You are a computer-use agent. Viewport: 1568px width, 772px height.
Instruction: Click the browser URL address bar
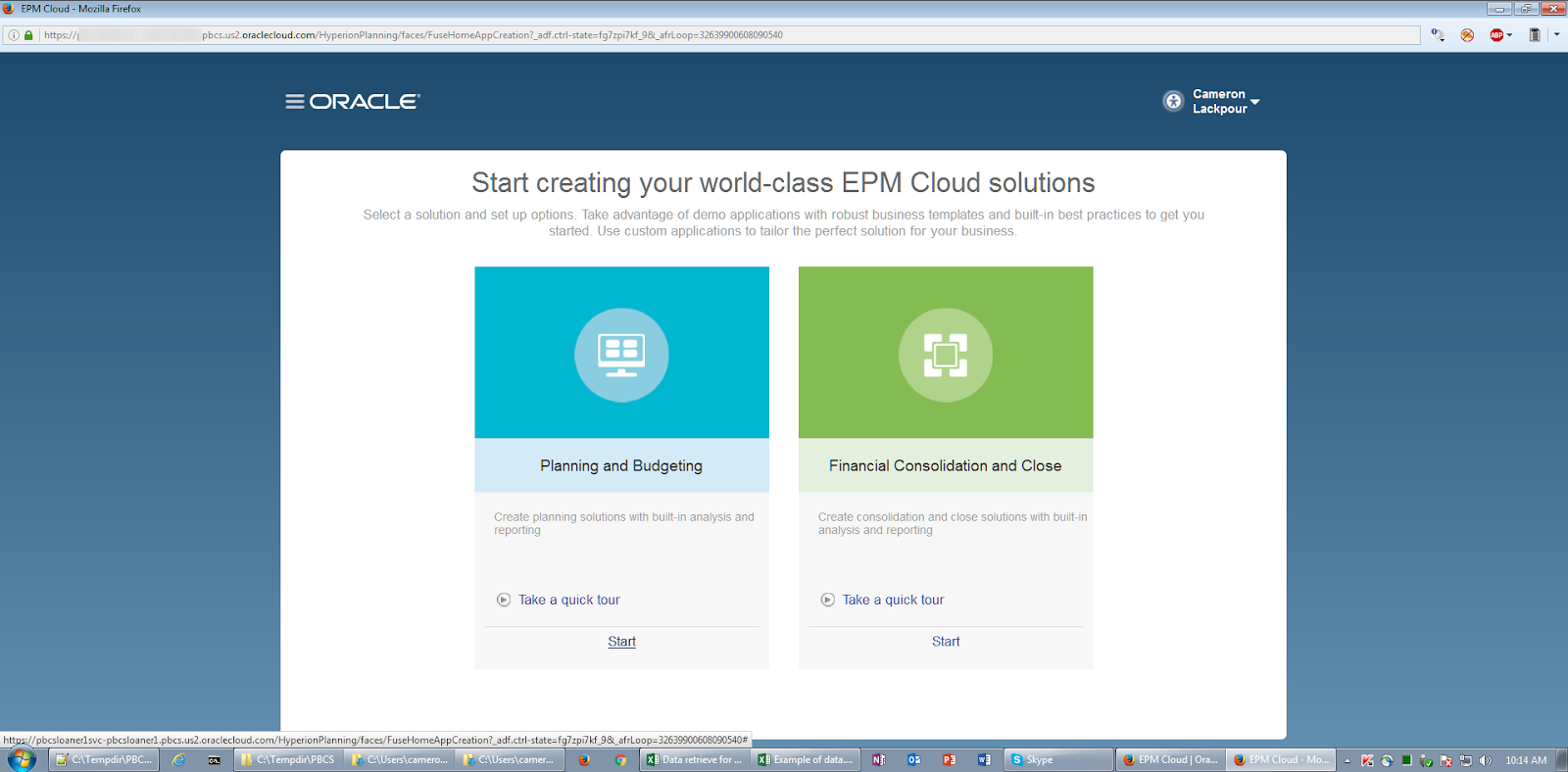(711, 35)
